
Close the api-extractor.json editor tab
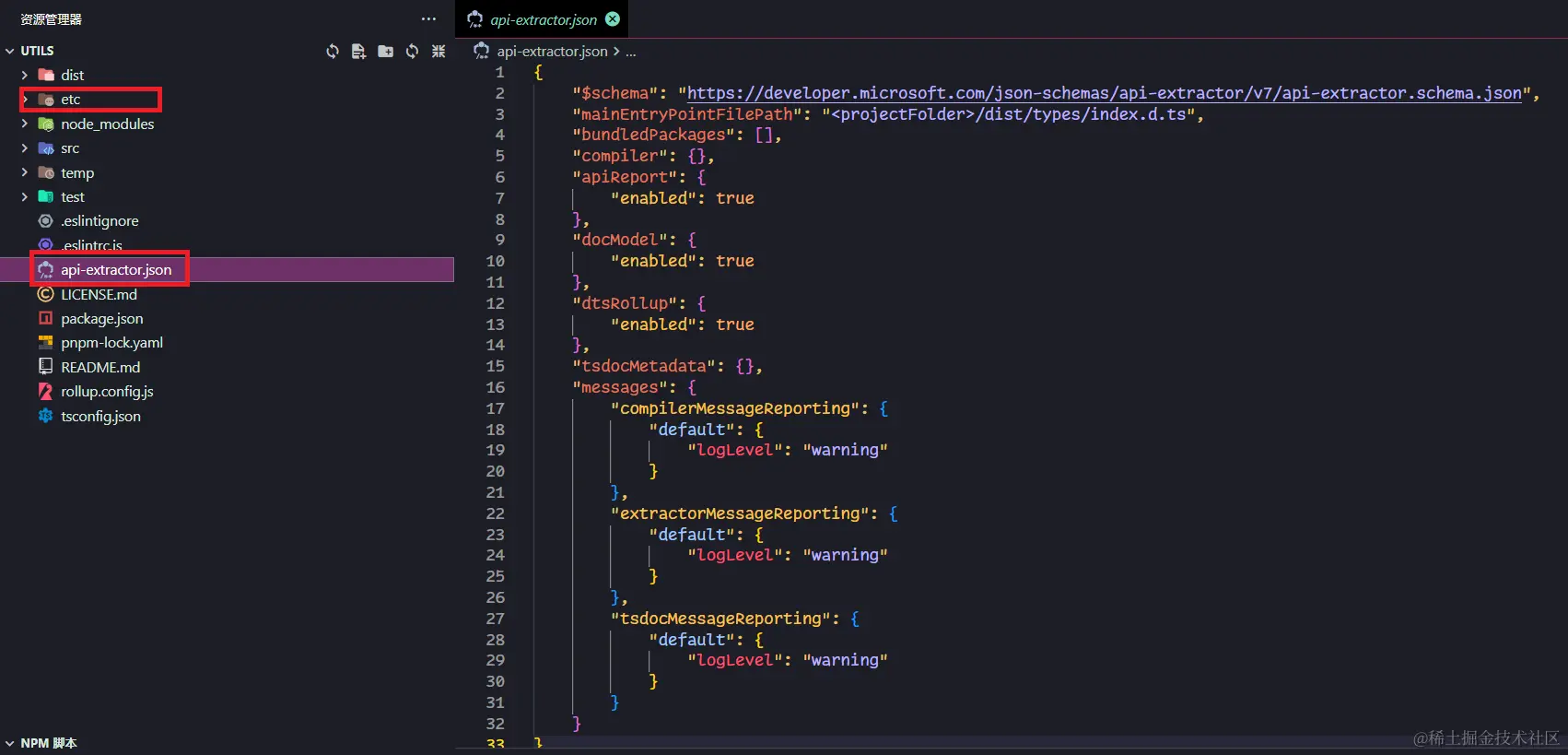coord(613,18)
